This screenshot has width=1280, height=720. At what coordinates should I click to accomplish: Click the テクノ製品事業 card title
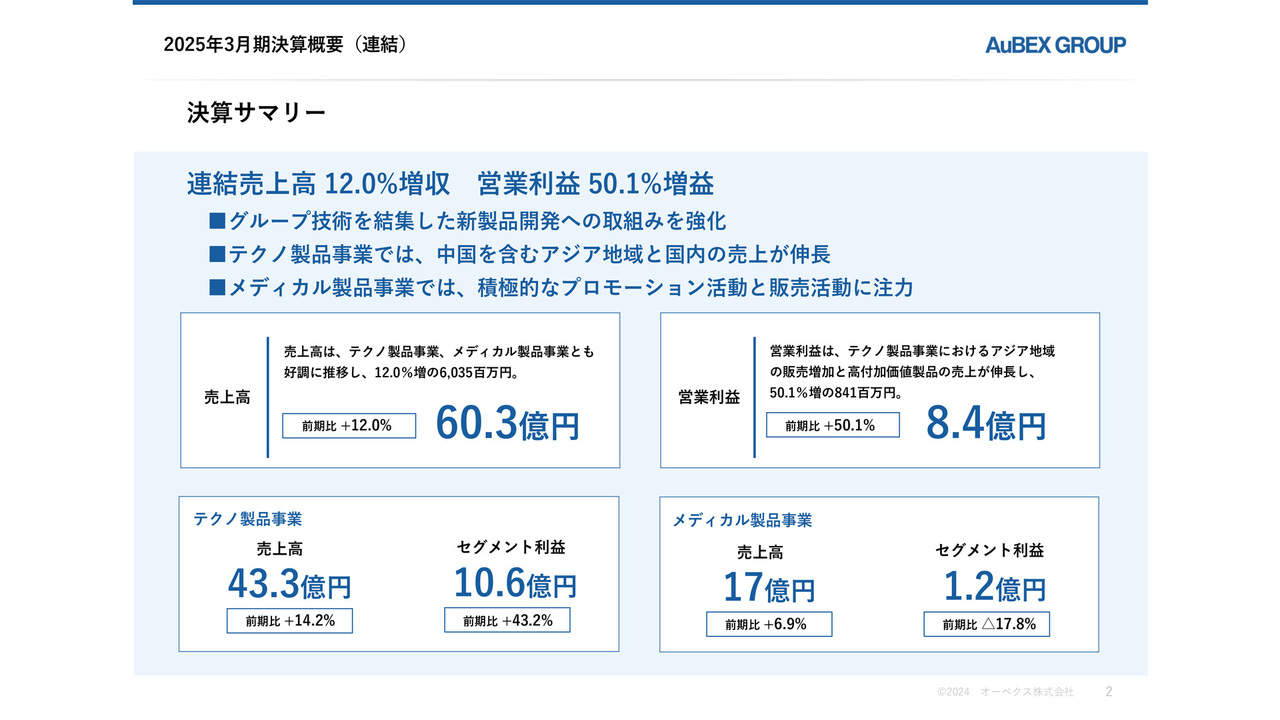(248, 519)
